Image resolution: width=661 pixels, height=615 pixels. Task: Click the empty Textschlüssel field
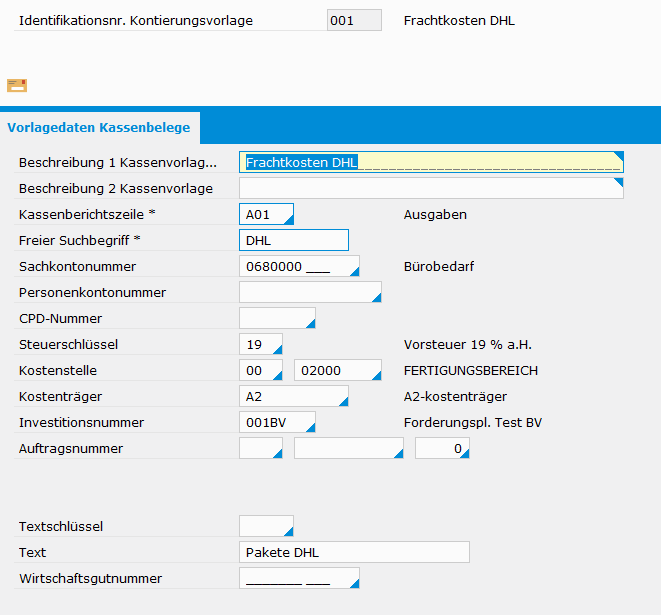(x=266, y=526)
